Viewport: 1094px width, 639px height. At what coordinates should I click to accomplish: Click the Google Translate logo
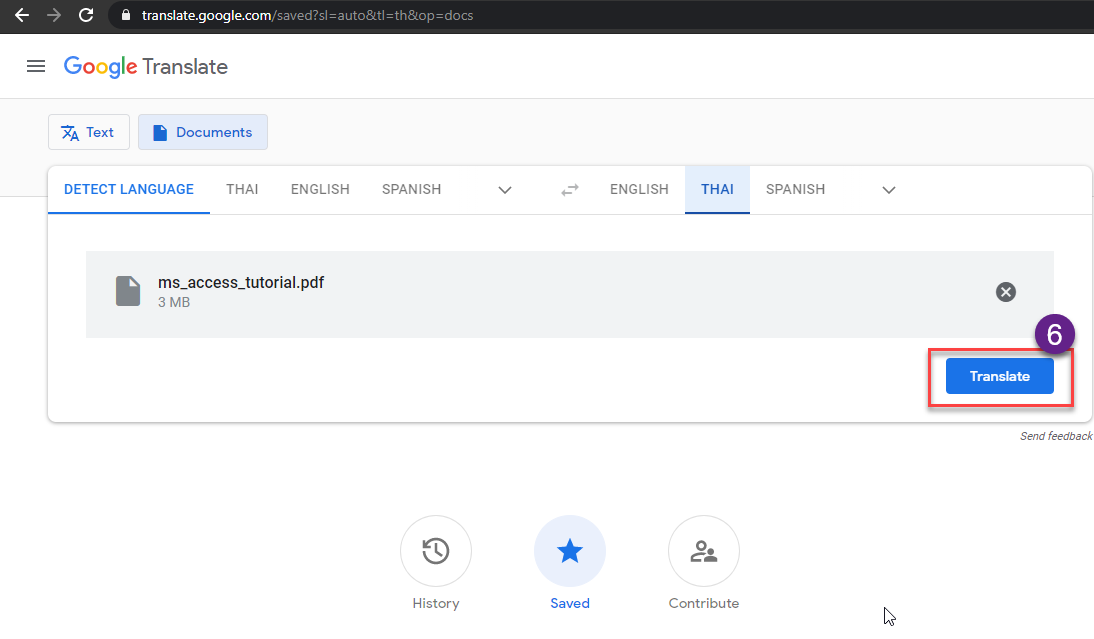[x=146, y=67]
